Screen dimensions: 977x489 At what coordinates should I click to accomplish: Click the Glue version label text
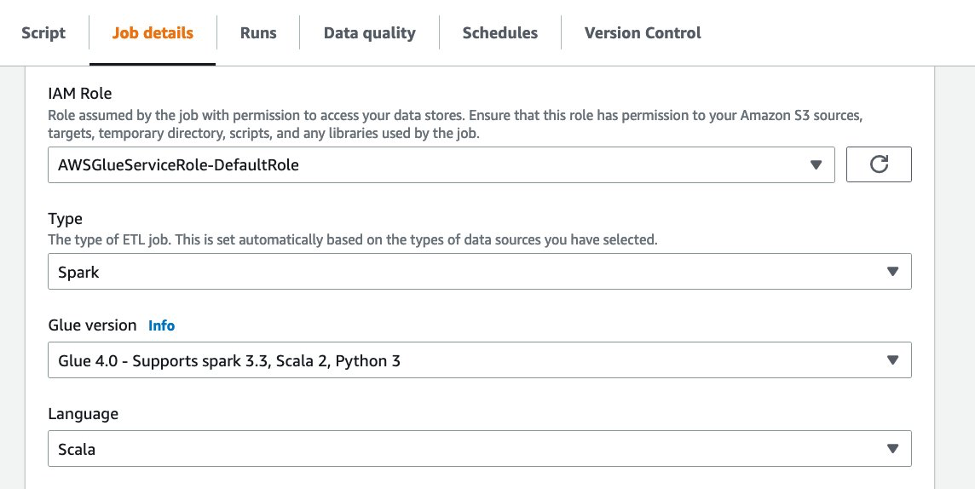(92, 325)
